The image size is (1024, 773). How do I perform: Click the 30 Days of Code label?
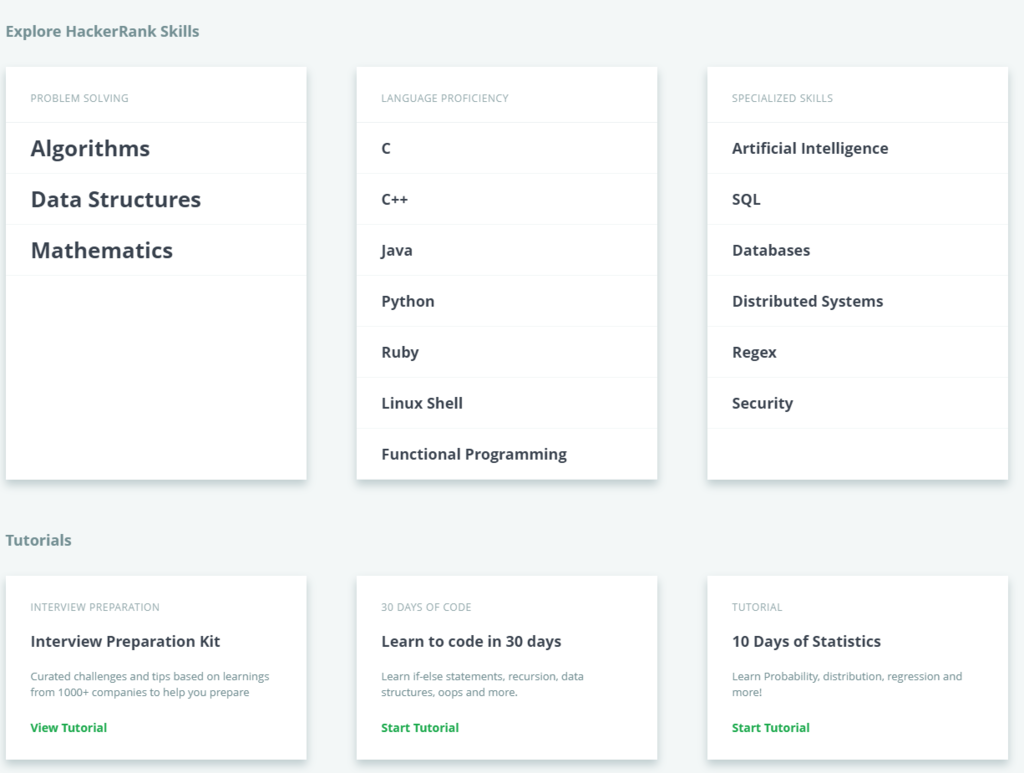[x=426, y=607]
